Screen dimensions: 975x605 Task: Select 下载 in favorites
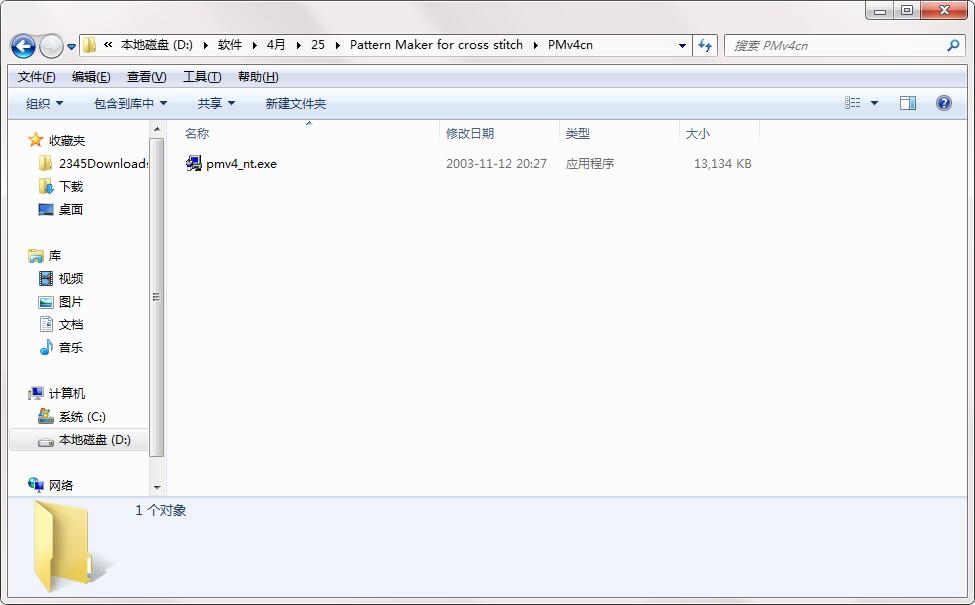pos(71,187)
